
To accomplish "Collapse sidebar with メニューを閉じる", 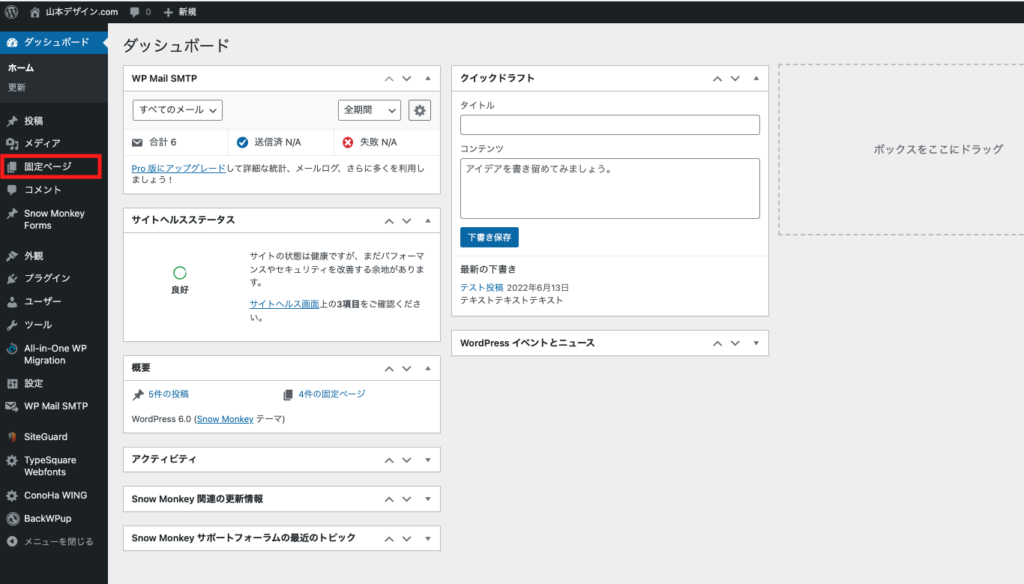I will [x=51, y=542].
